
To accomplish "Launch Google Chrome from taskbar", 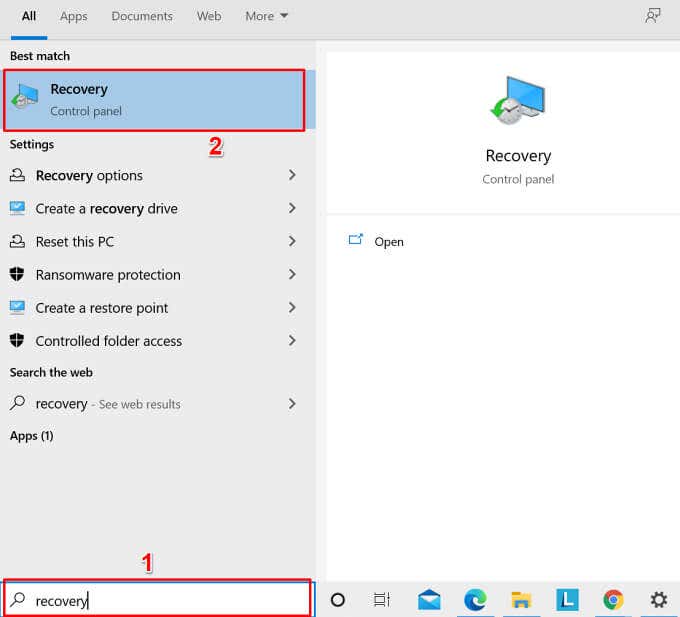I will tap(613, 600).
